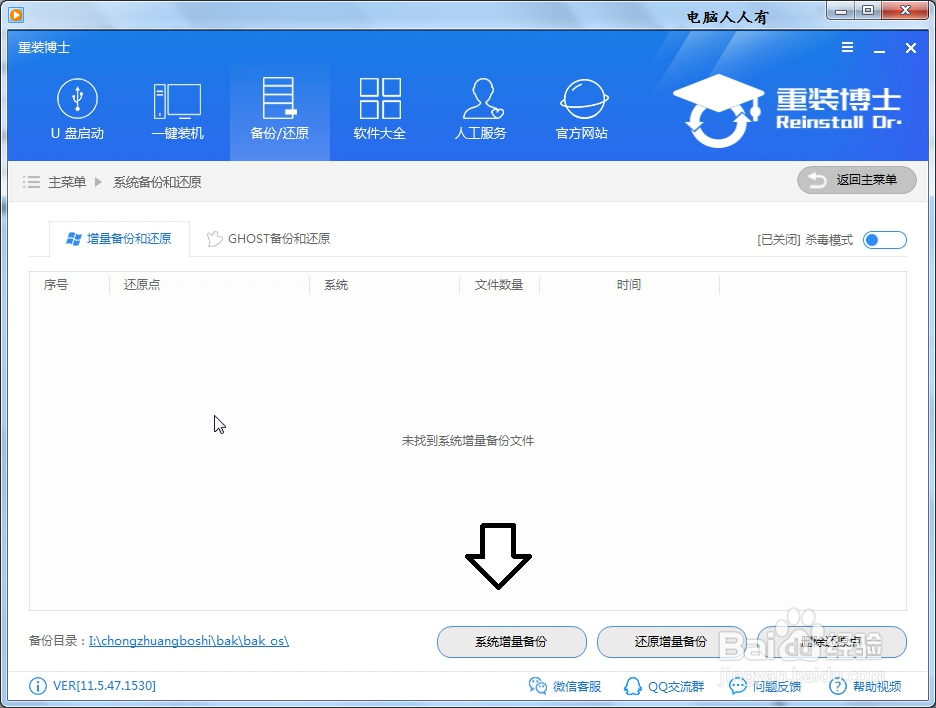Go to 主菜单 breadcrumb
936x708 pixels.
click(x=67, y=182)
